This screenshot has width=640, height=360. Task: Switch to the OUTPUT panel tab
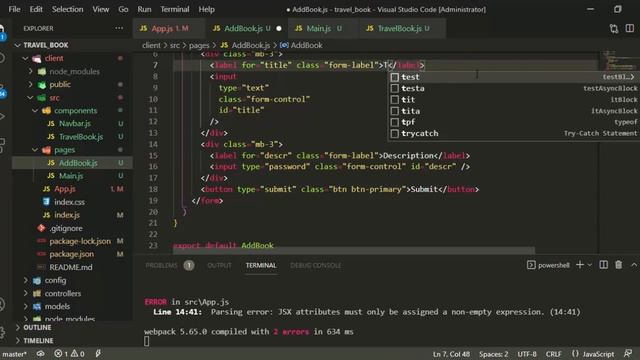[x=219, y=265]
